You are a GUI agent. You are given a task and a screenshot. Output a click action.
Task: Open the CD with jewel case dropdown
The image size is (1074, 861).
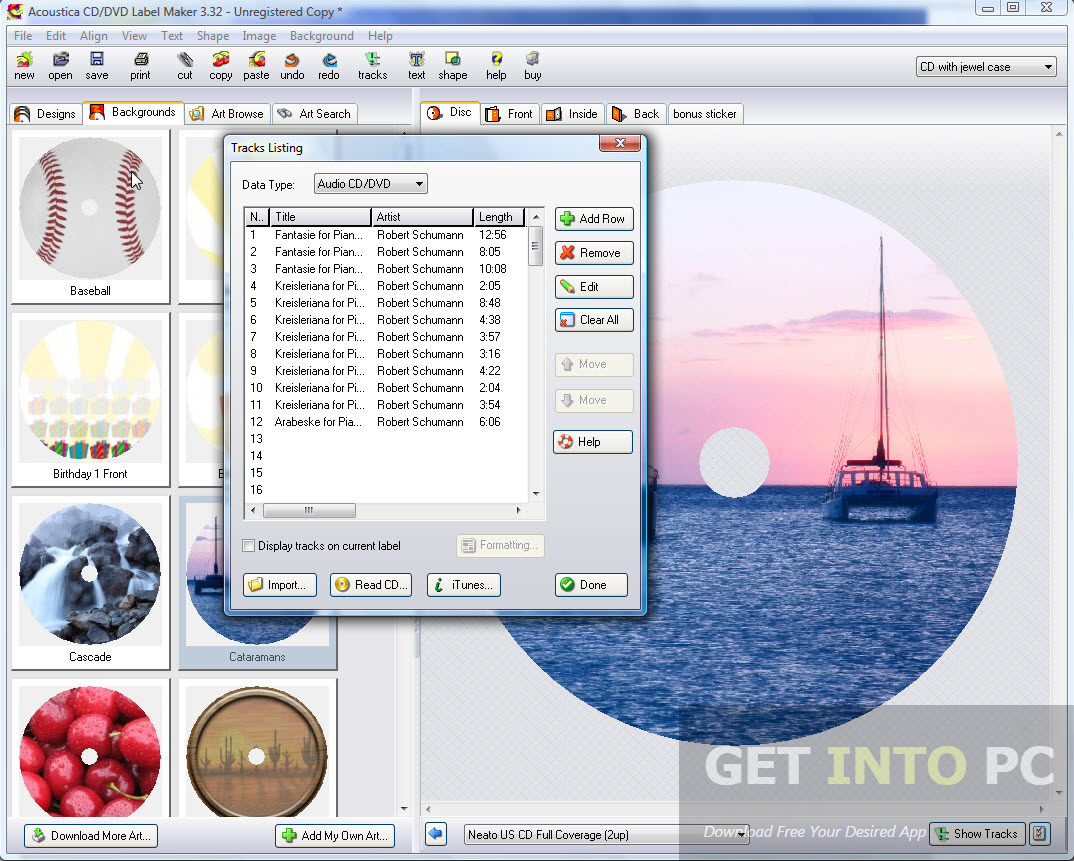pos(986,66)
